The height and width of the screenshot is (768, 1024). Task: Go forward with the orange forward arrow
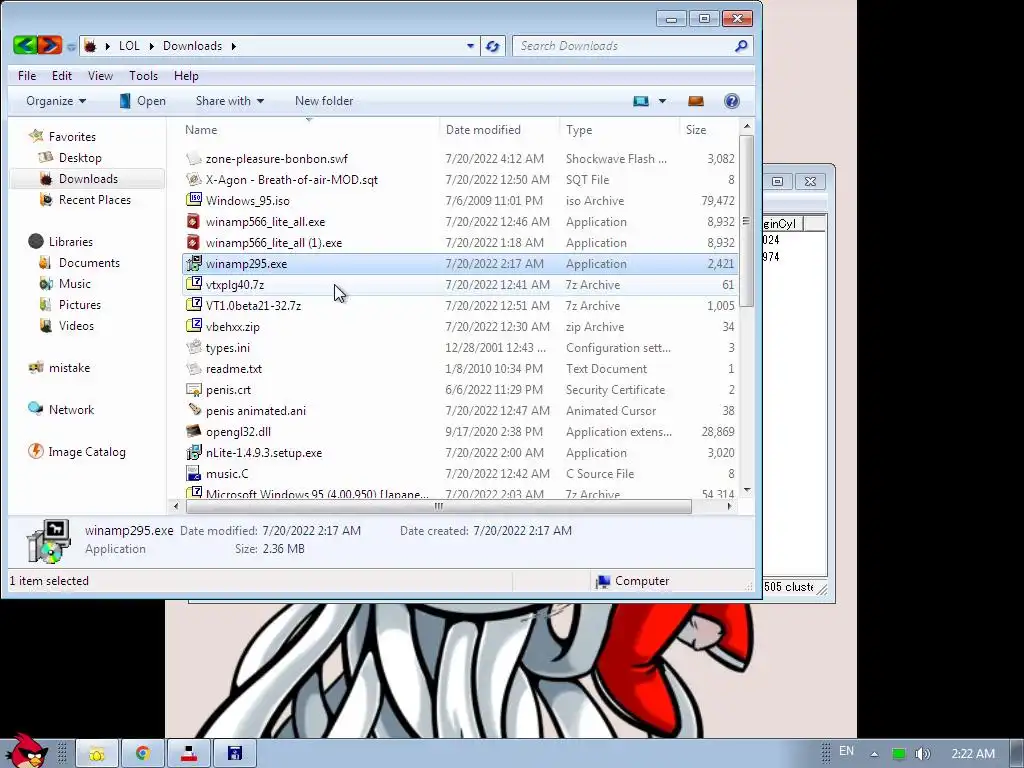[x=50, y=45]
